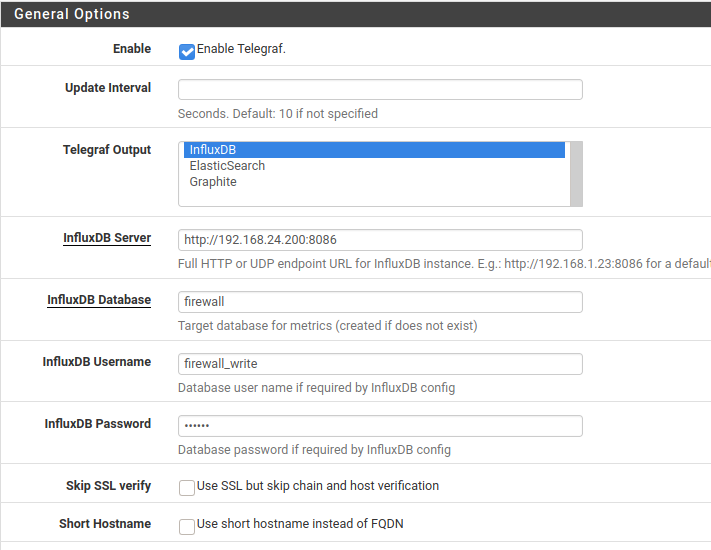Click the Telegraf Output list scrollbar
Screen dimensions: 711x550
pos(576,174)
